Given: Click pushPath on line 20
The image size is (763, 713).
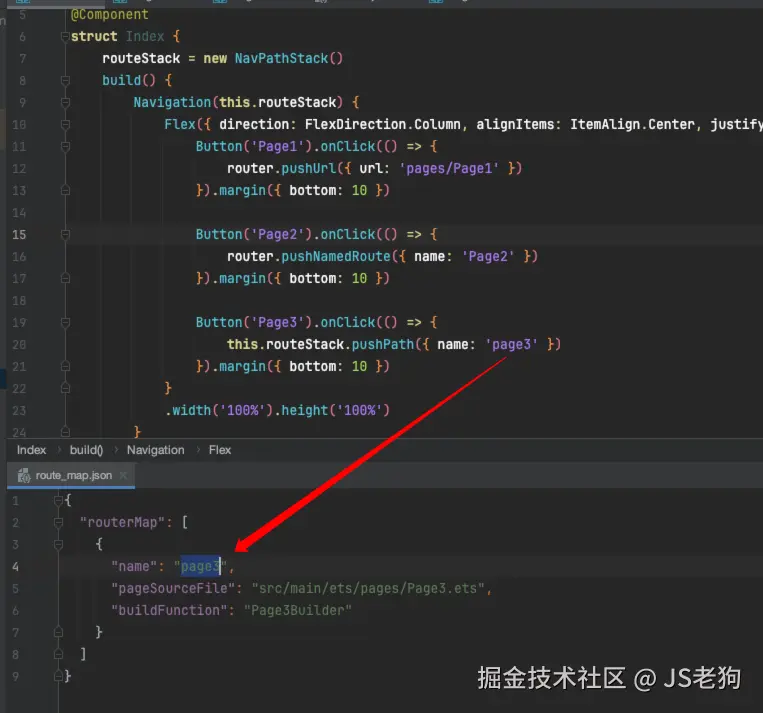Looking at the screenshot, I should pos(383,345).
